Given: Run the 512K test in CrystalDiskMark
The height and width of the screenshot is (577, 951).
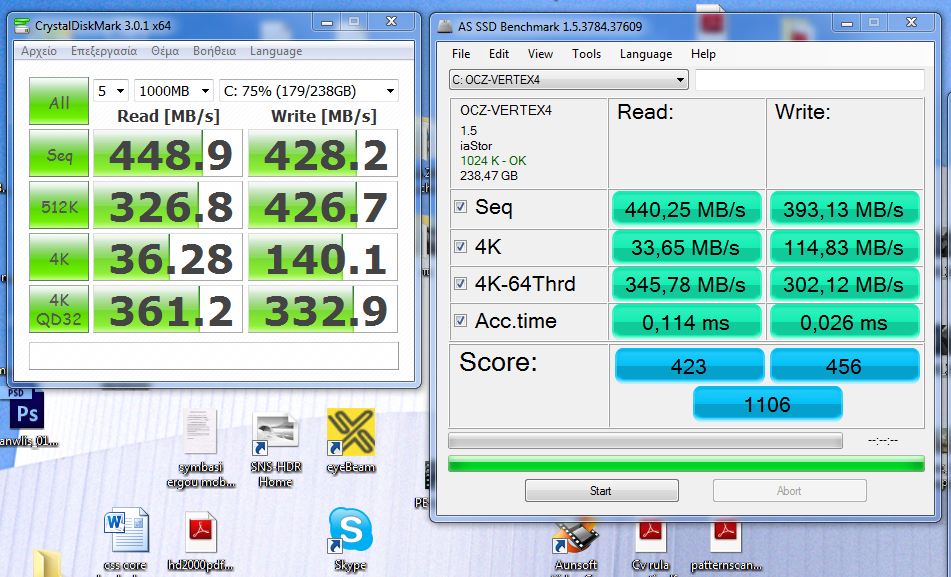Looking at the screenshot, I should click(59, 205).
